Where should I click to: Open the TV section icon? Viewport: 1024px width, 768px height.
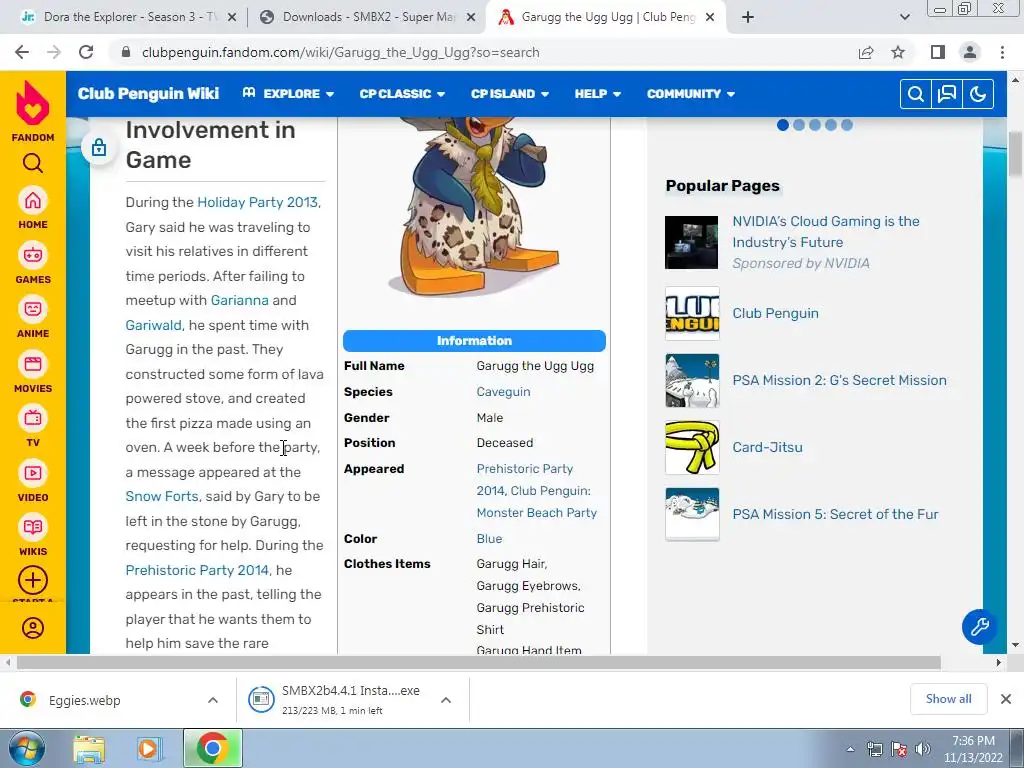[x=33, y=419]
